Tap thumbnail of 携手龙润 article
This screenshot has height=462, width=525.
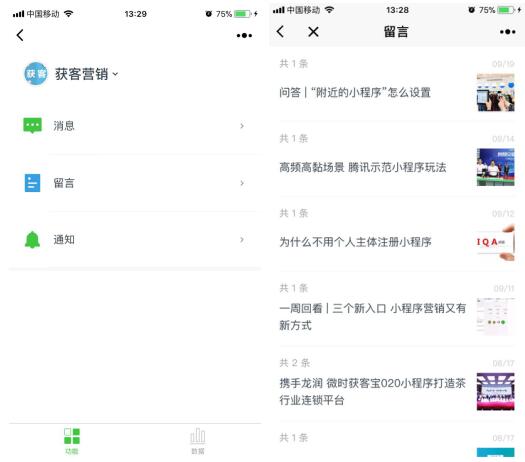tap(496, 391)
